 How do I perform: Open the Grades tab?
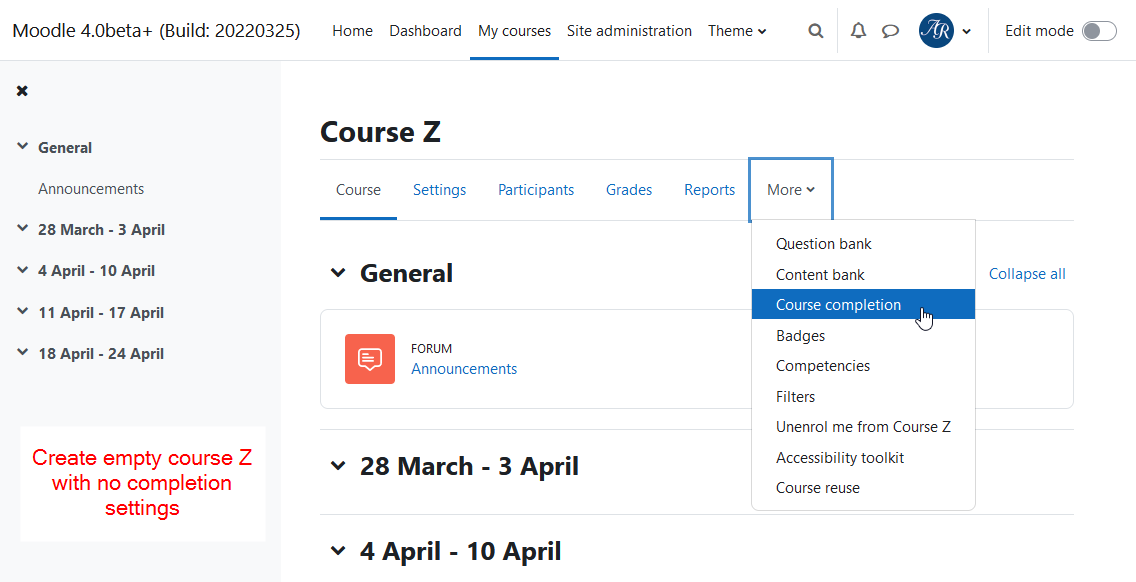point(629,190)
